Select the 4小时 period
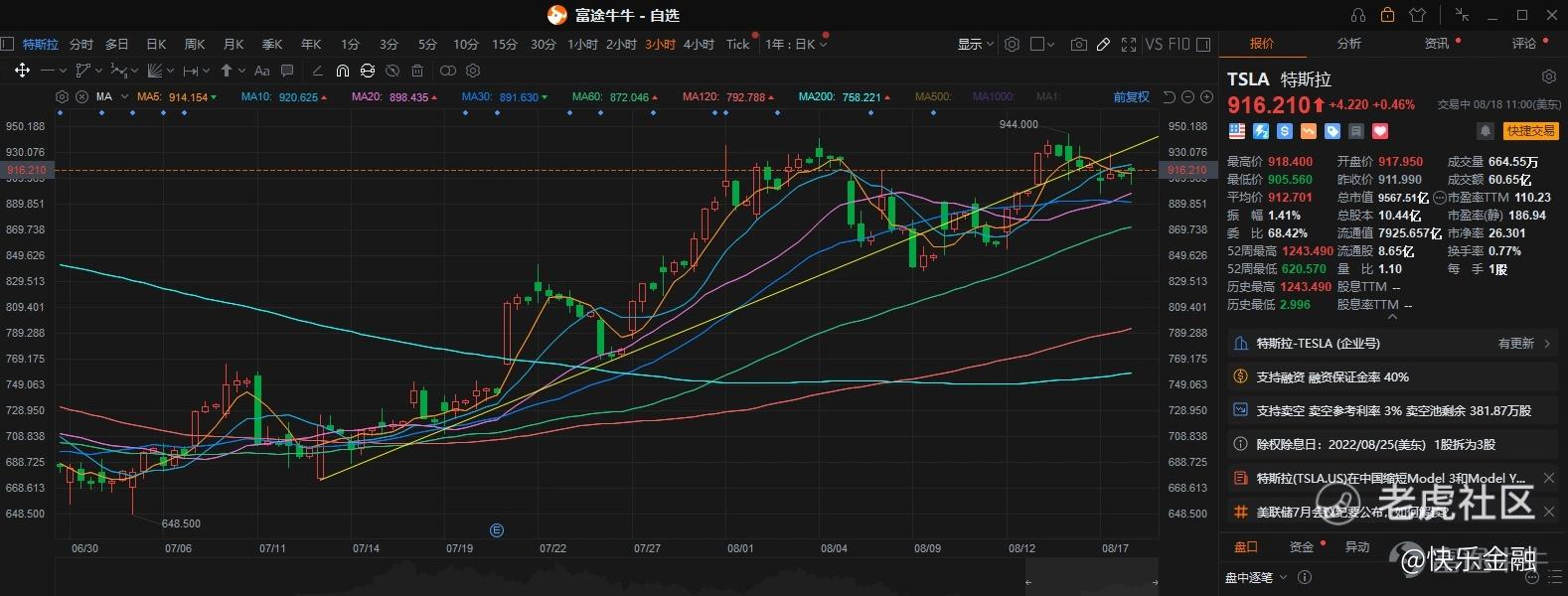 [699, 44]
